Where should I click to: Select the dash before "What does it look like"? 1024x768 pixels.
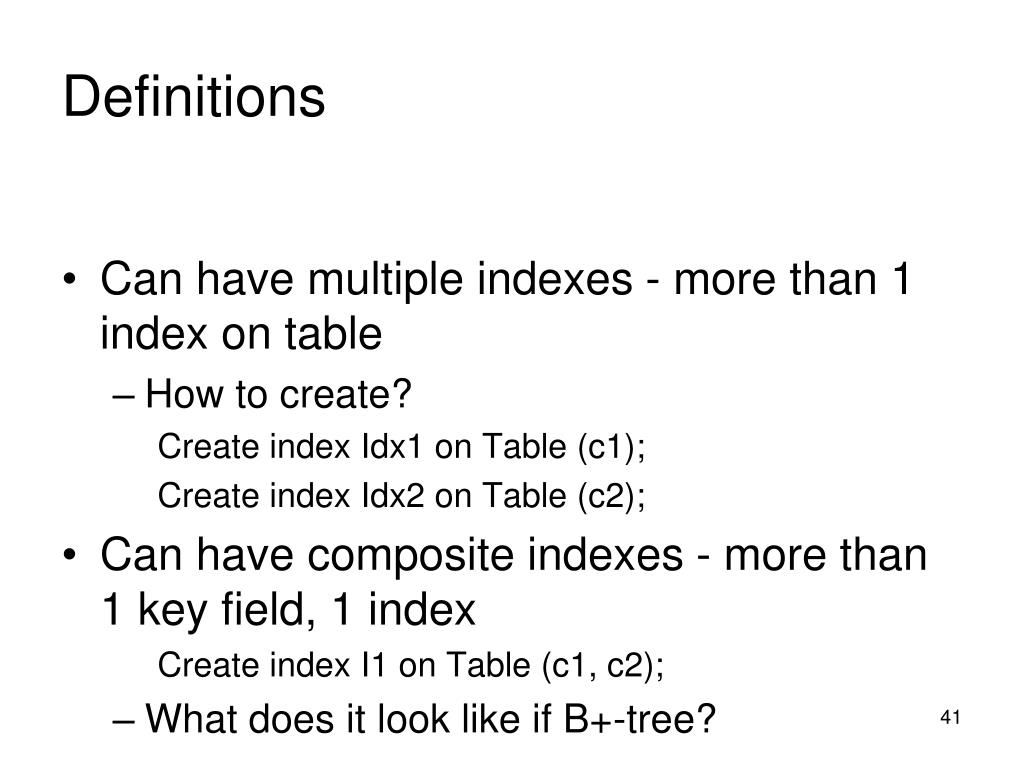123,721
